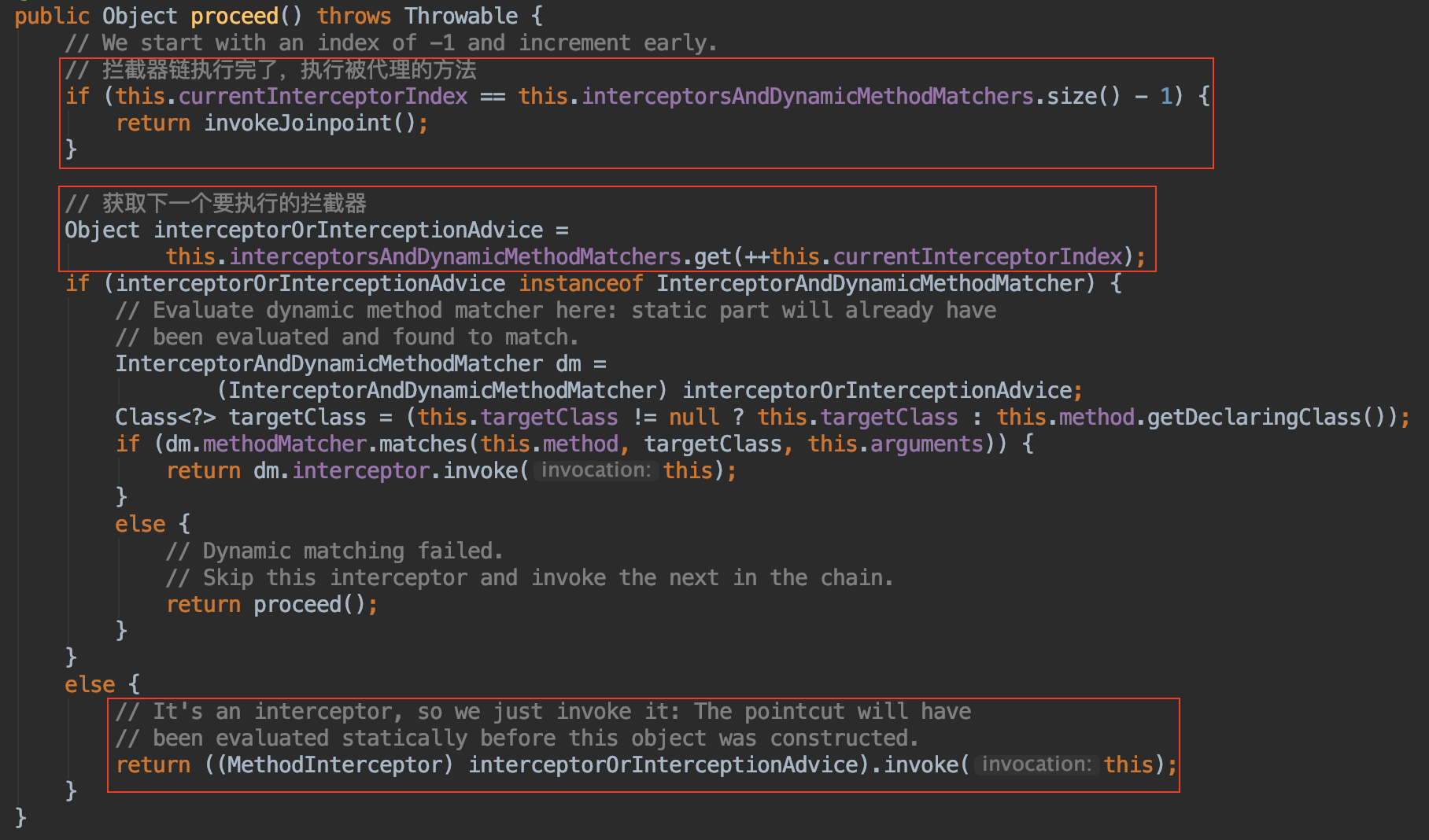Click the comment 获取下一个要执行的拦截器
Screen dimensions: 1429x840
[216, 204]
